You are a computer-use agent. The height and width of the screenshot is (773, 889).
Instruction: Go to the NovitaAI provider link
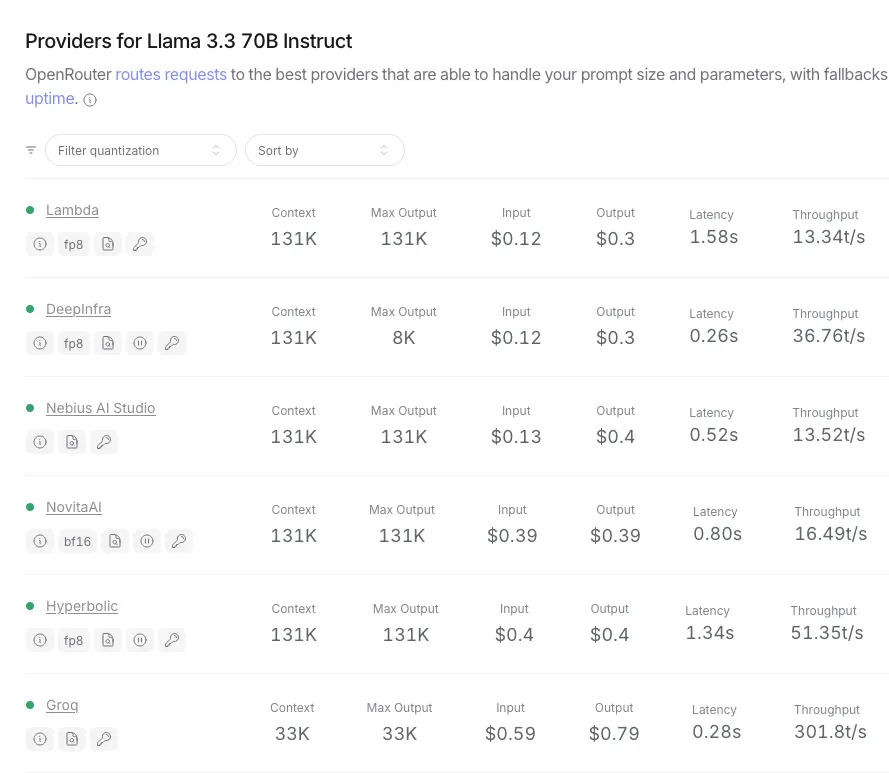point(74,507)
